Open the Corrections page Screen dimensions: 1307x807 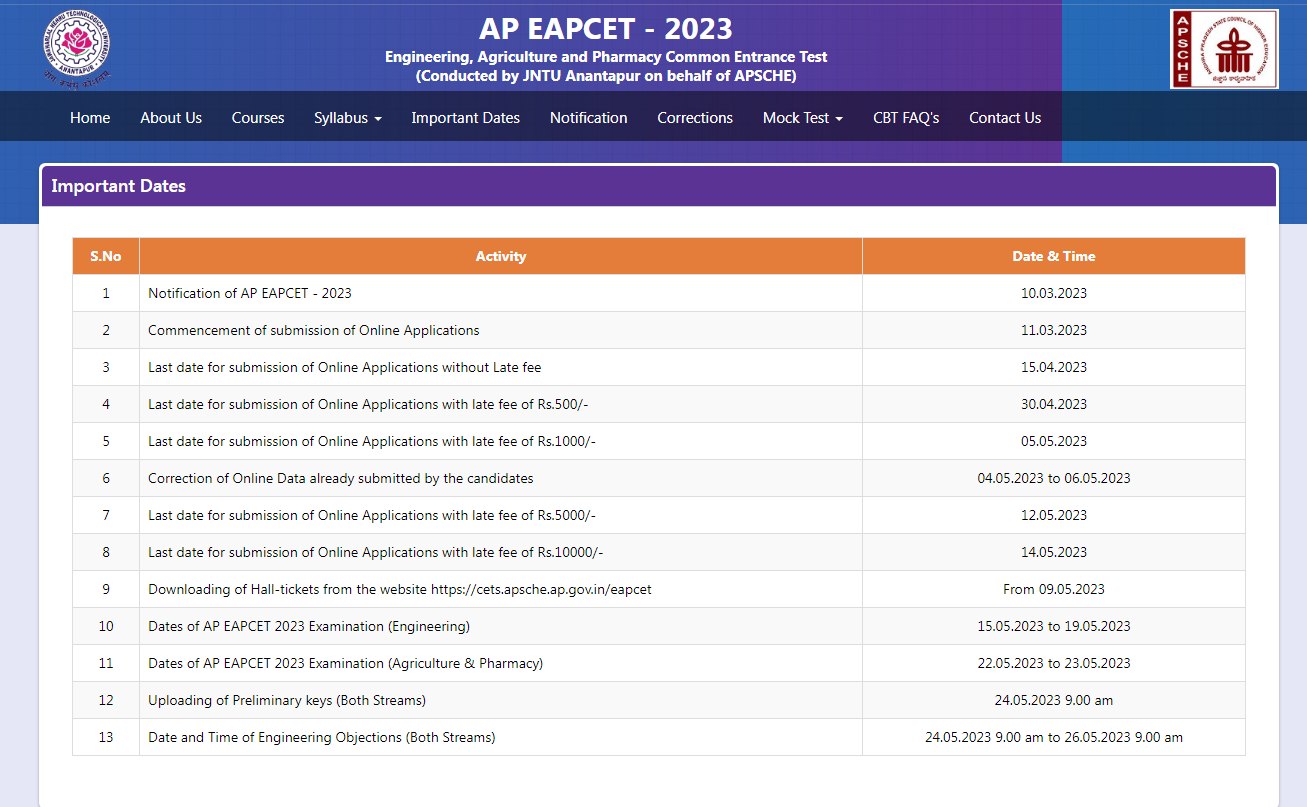click(x=695, y=117)
